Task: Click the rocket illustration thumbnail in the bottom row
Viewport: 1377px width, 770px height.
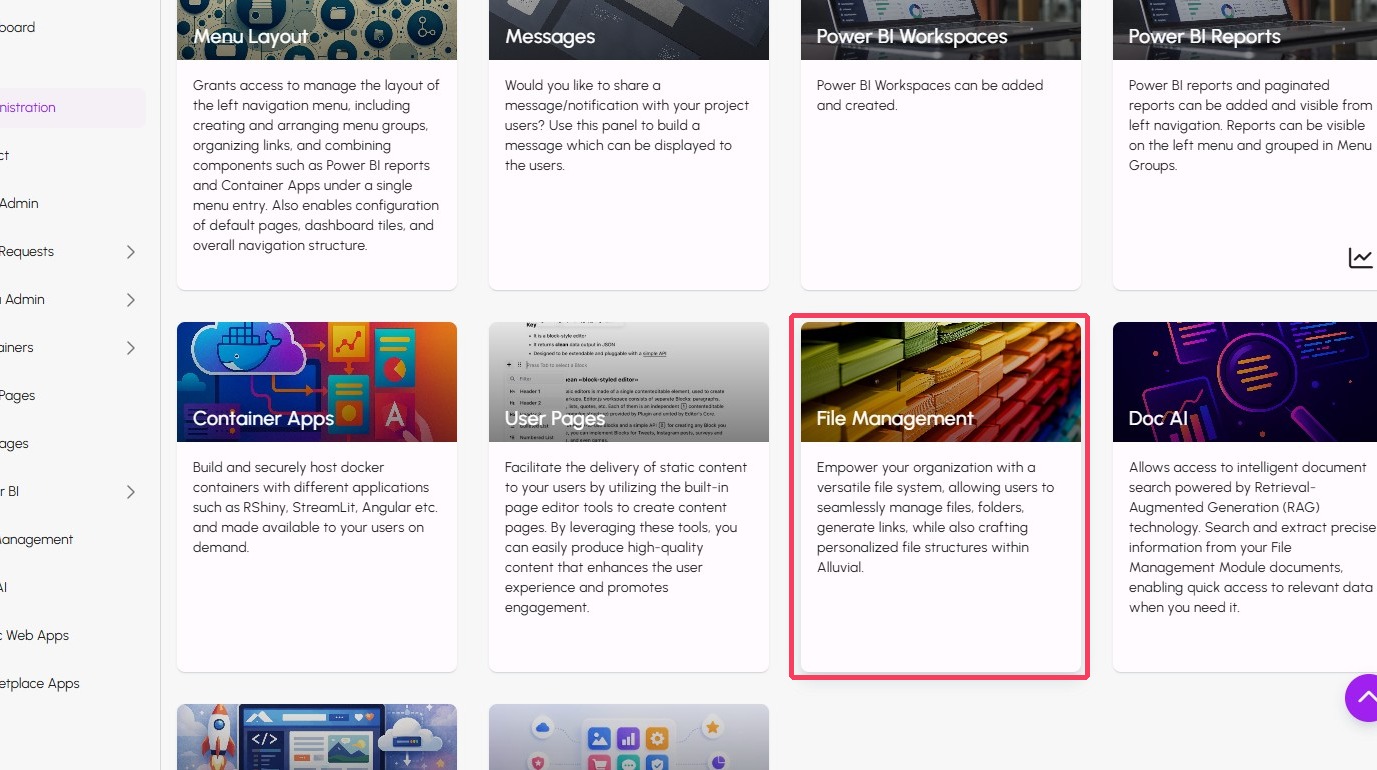Action: coord(317,737)
